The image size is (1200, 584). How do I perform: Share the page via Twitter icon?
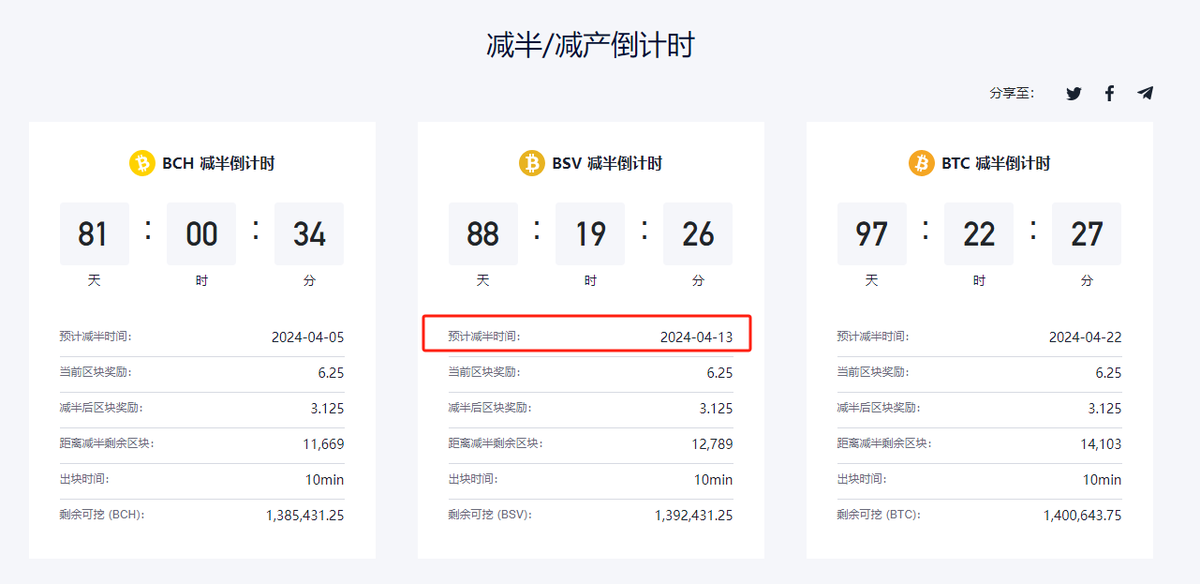(1074, 93)
